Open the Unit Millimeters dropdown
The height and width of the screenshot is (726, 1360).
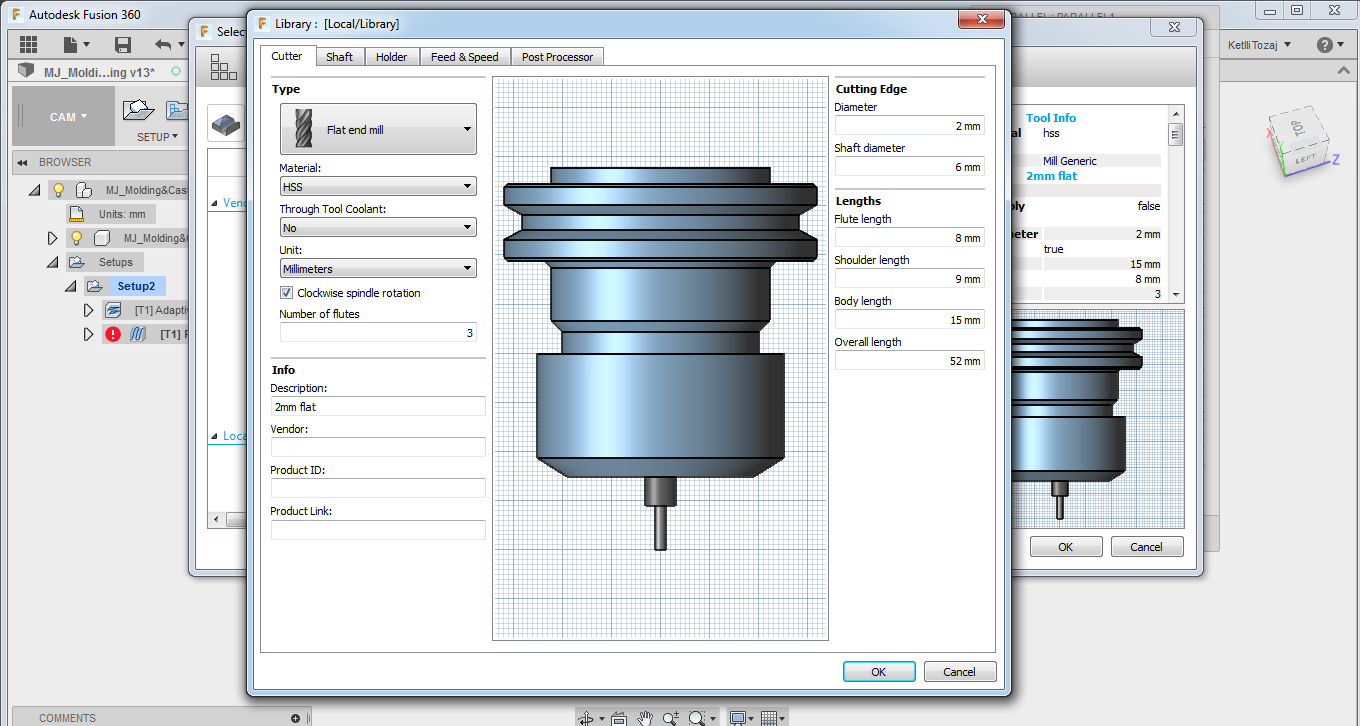point(378,268)
